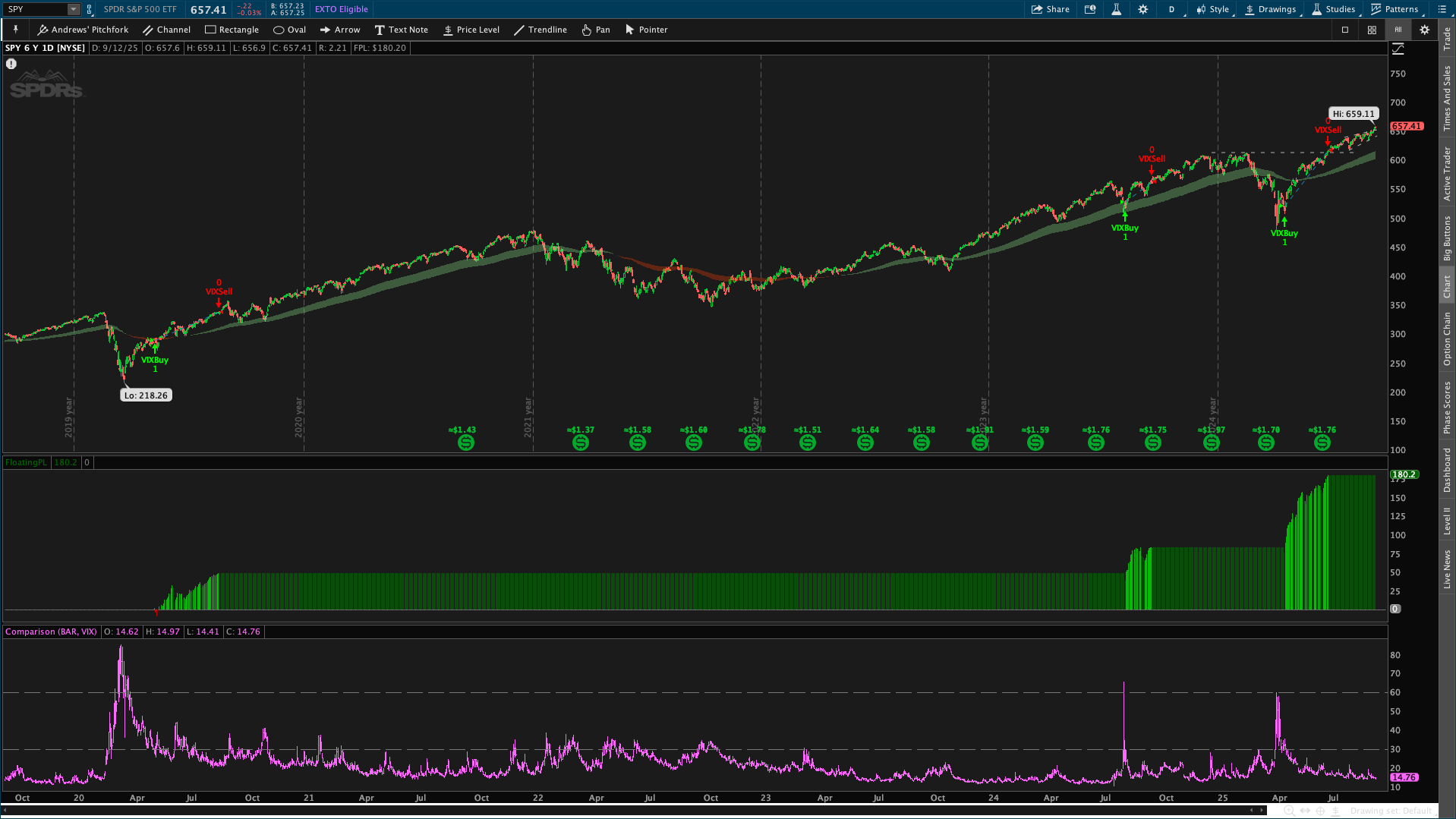Click the EXTO Eligible label
The height and width of the screenshot is (819, 1456).
[342, 9]
